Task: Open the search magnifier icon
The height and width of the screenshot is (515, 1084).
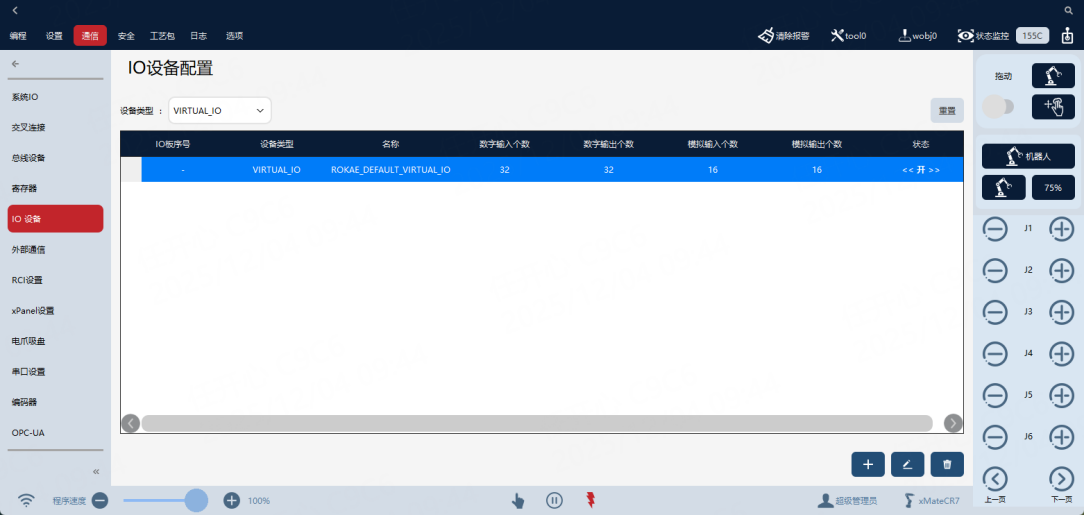Action: pos(1068,10)
